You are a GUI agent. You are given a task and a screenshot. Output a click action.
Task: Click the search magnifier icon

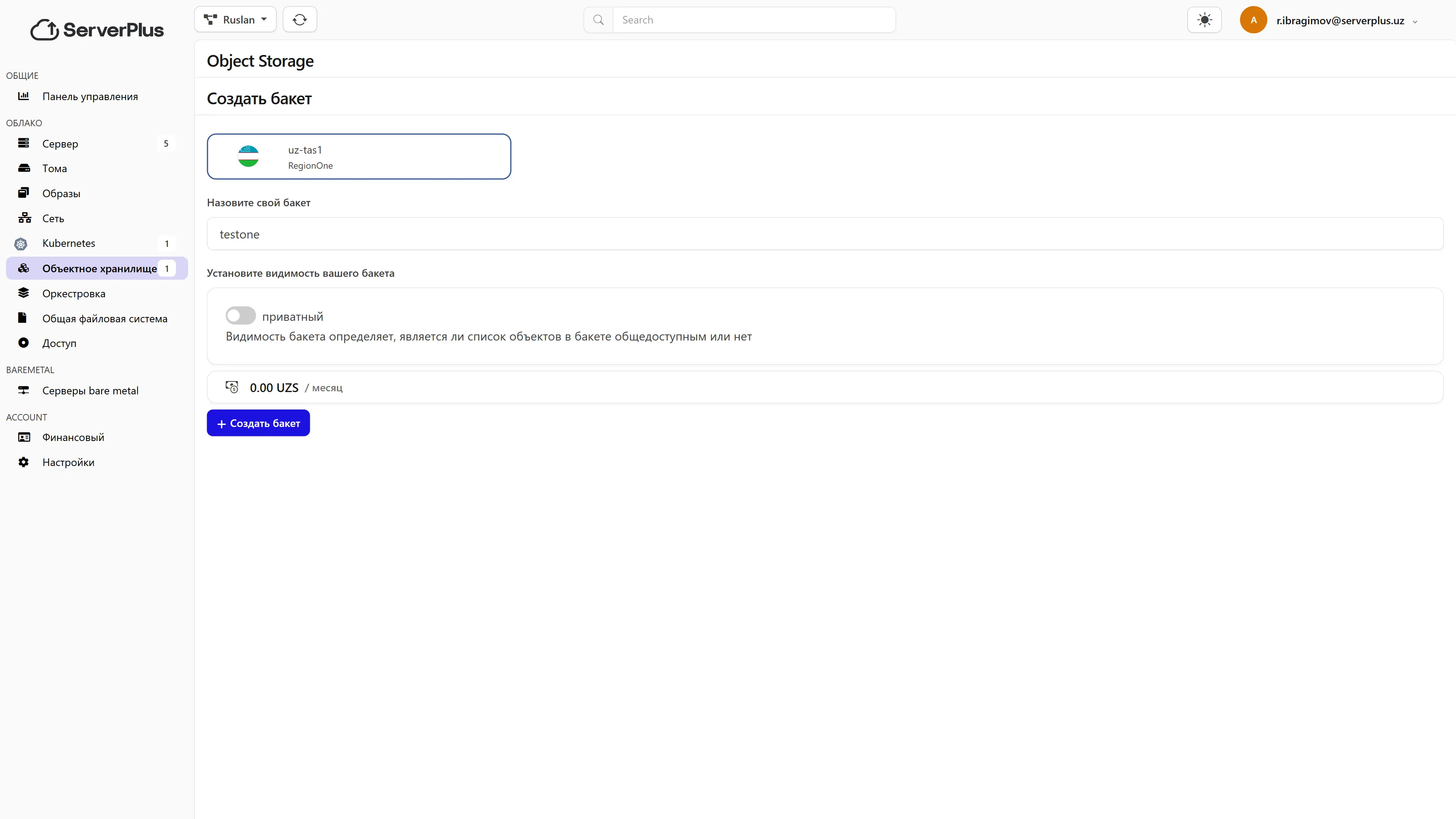(598, 20)
